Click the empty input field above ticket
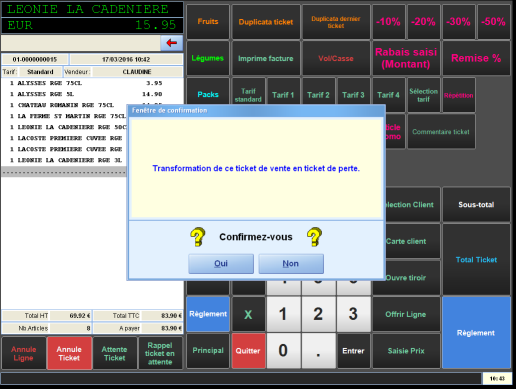The image size is (516, 389). click(81, 43)
